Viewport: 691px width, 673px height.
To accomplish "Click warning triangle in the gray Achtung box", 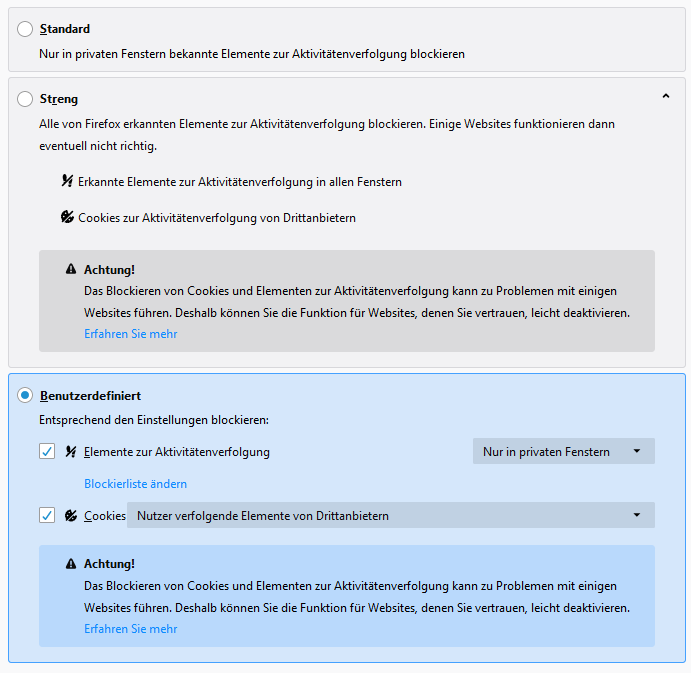I will [71, 270].
